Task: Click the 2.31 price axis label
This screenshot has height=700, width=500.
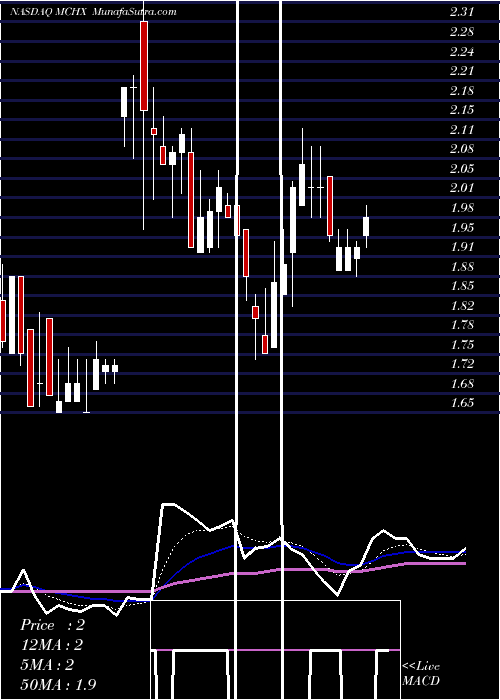Action: [462, 12]
